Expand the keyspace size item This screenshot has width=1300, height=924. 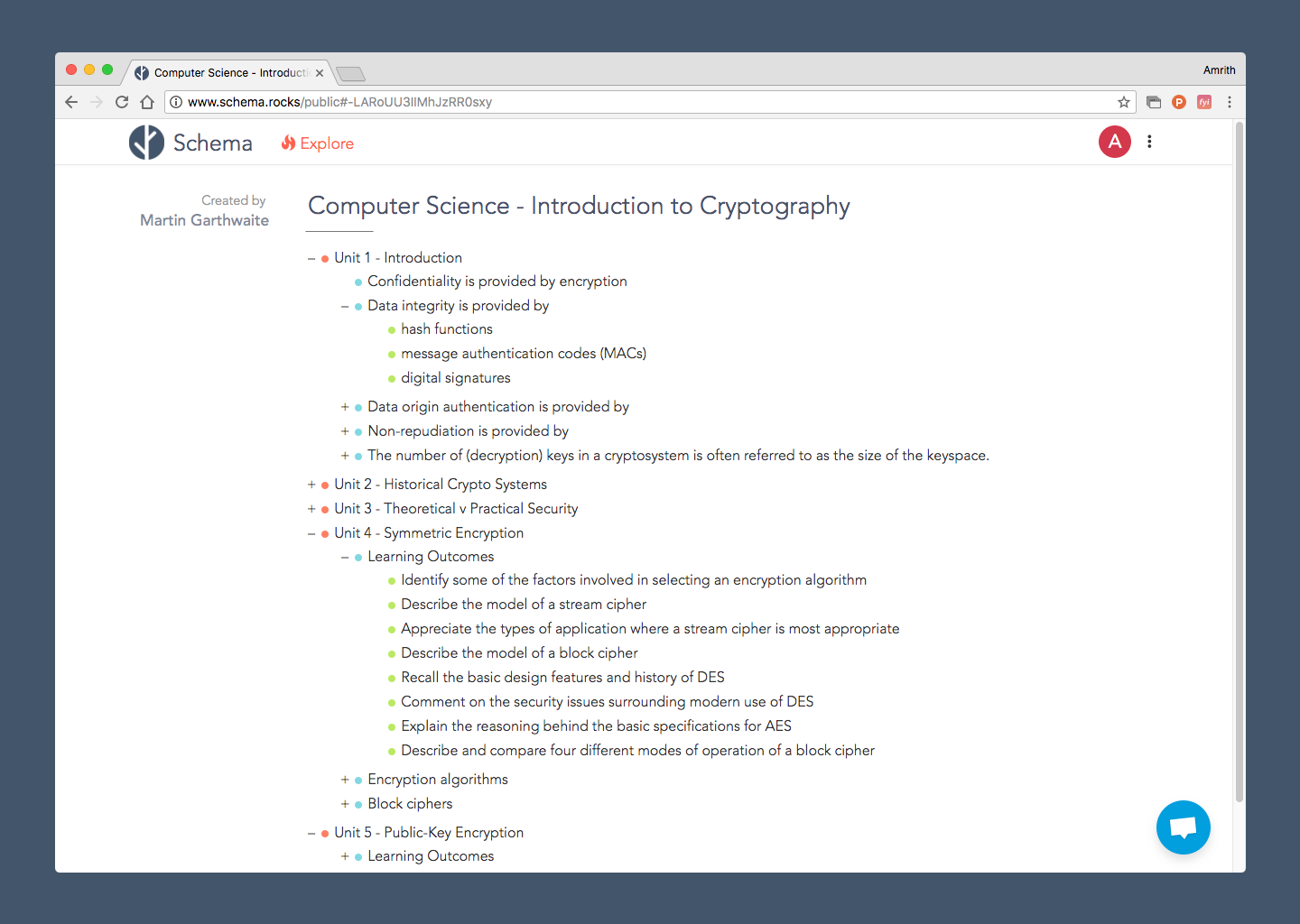(345, 456)
